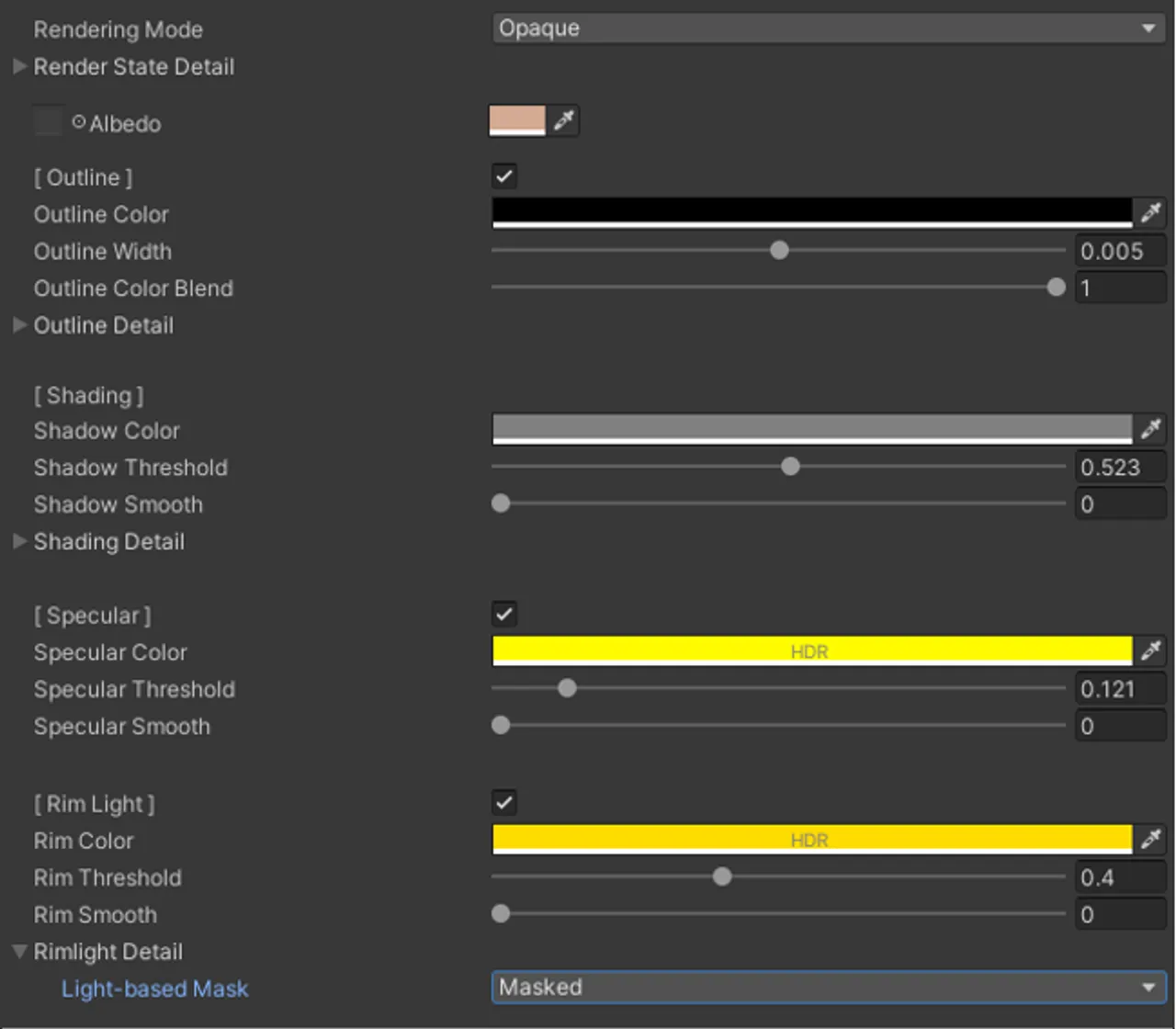Viewport: 1176px width, 1029px height.
Task: Expand the Shading Detail section
Action: pos(19,542)
